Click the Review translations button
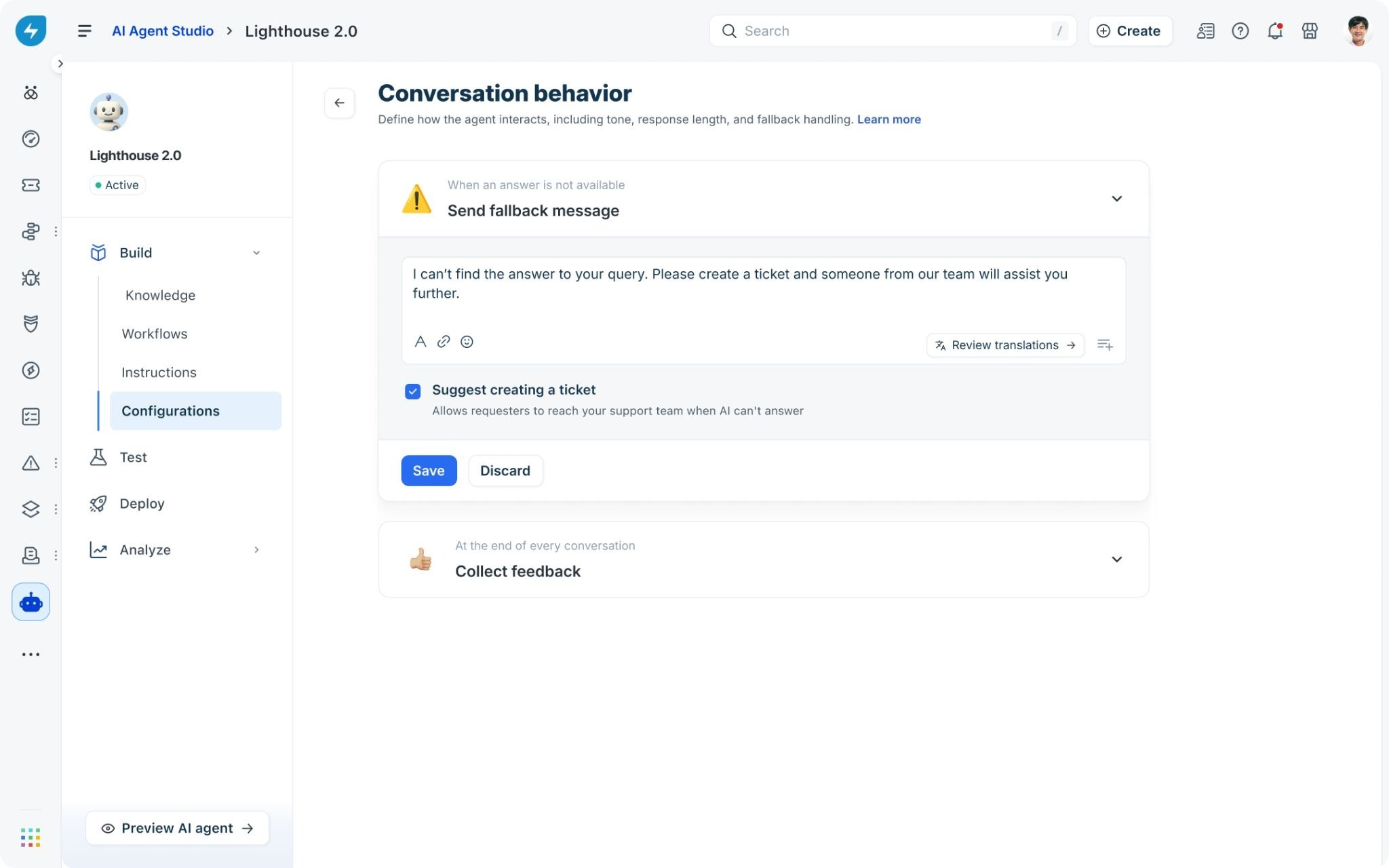The height and width of the screenshot is (868, 1389). 1005,345
